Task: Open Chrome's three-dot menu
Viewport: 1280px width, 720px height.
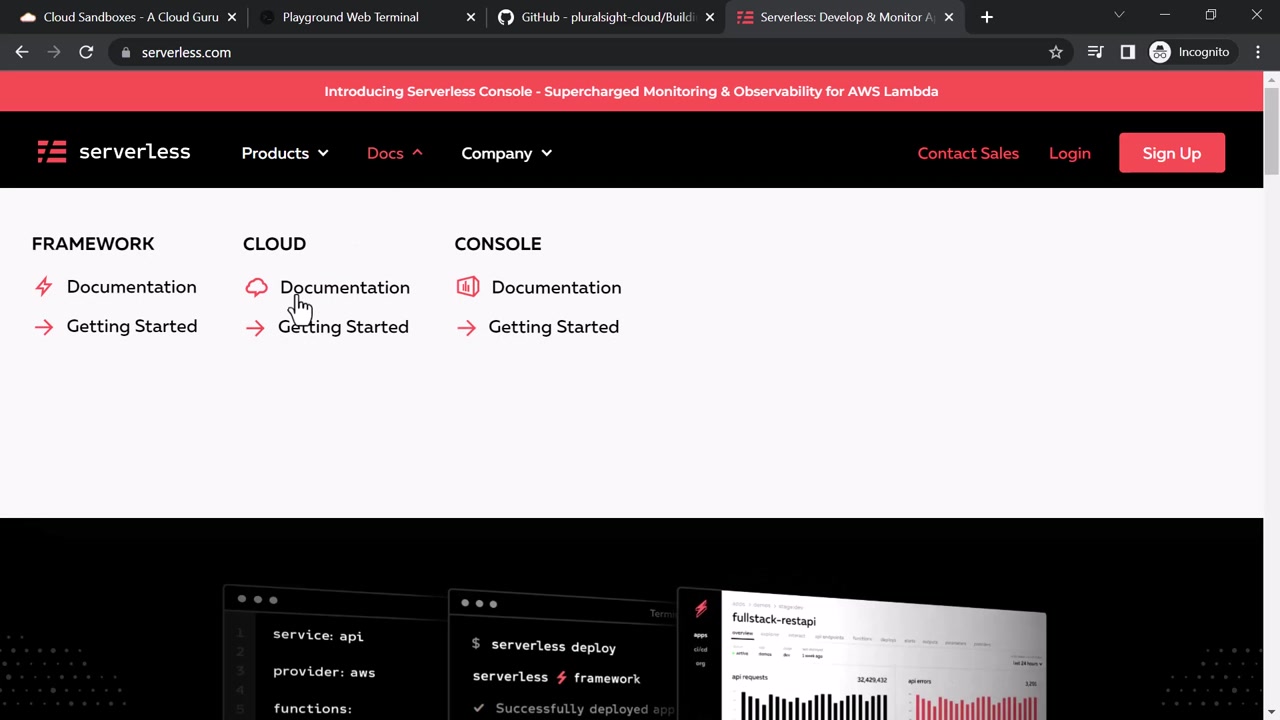Action: [1258, 52]
